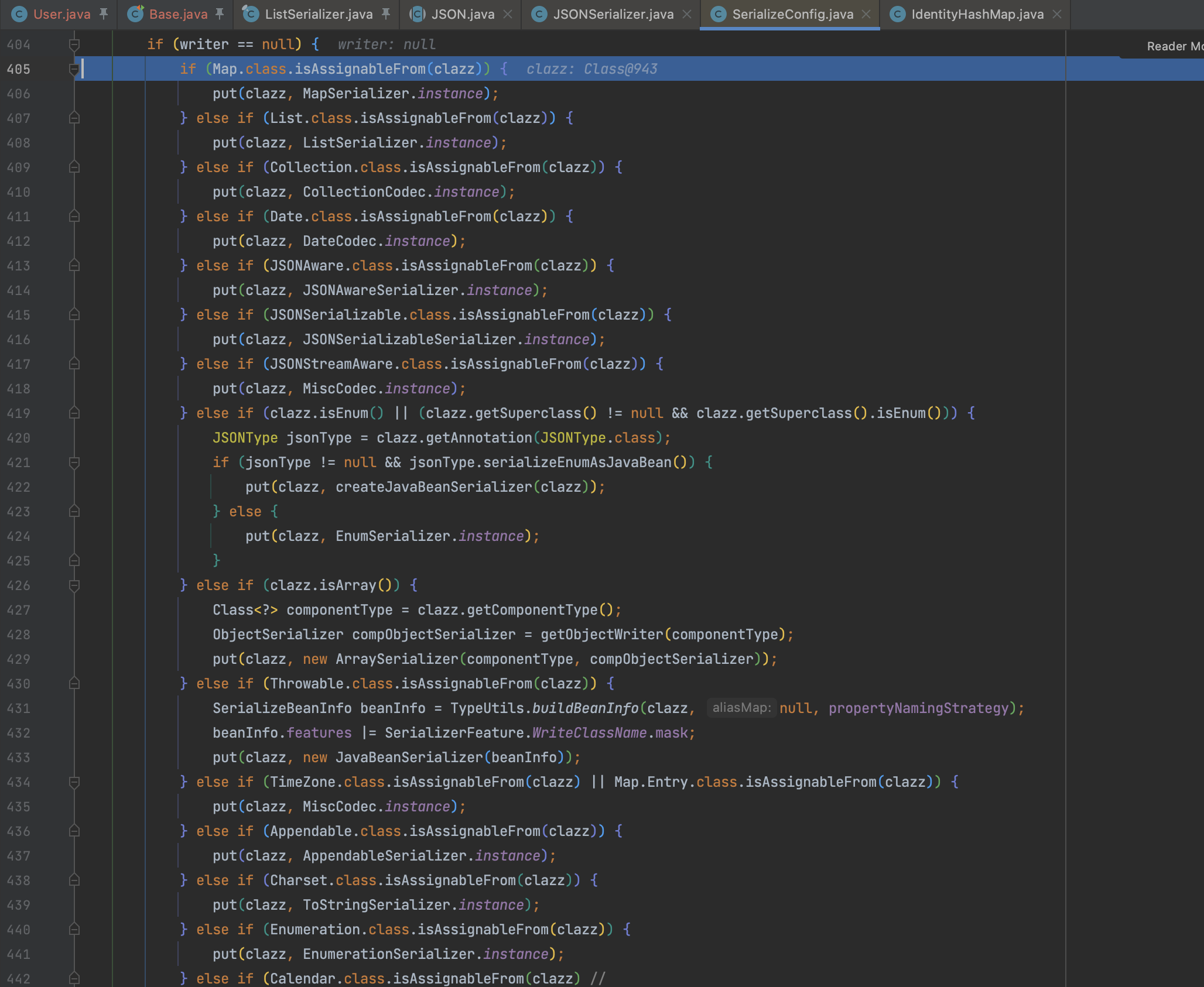This screenshot has width=1204, height=987.
Task: Click the clazz: Class@943 inline debug value
Action: point(591,69)
